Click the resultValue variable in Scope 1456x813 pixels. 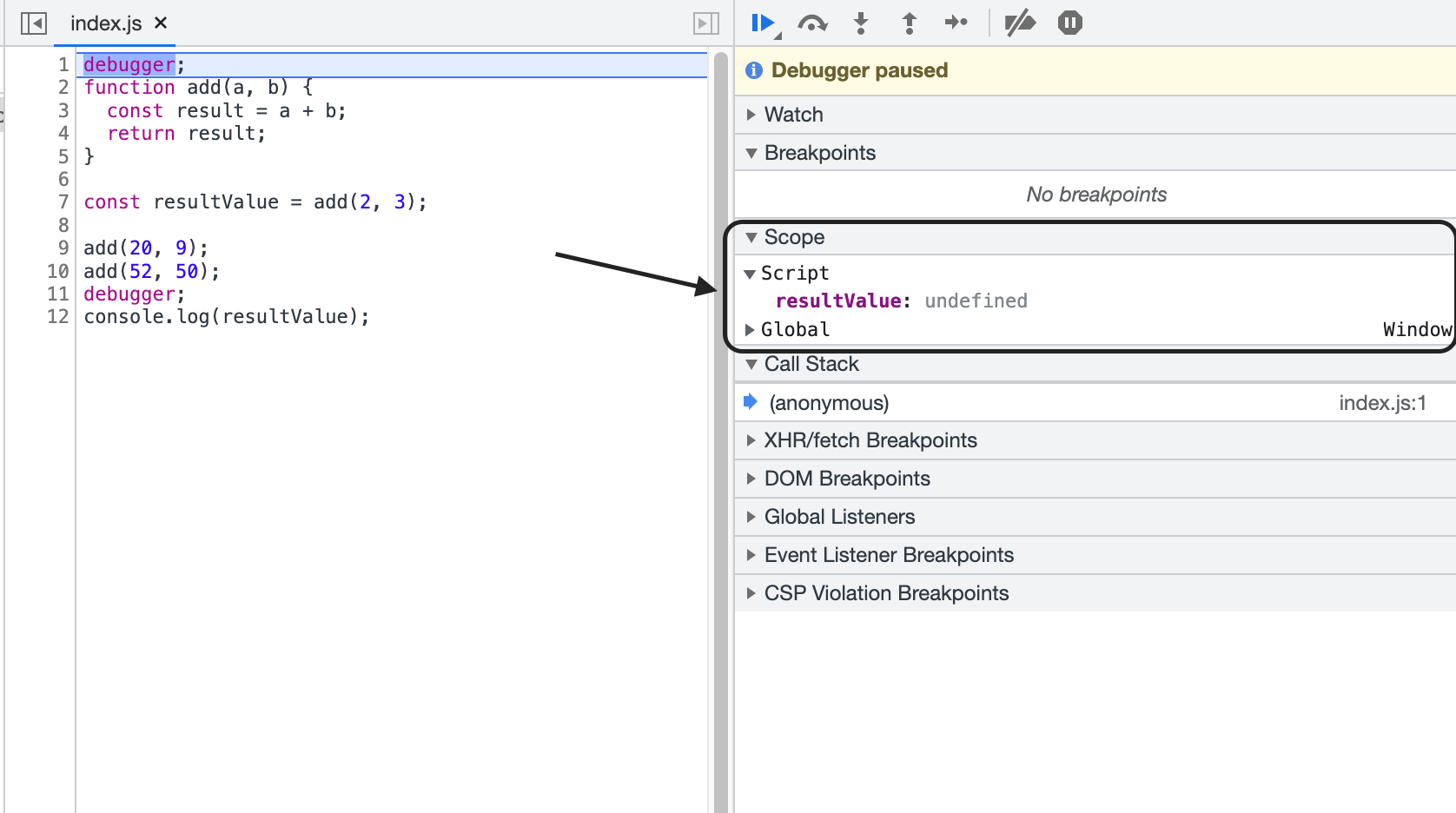click(x=838, y=301)
